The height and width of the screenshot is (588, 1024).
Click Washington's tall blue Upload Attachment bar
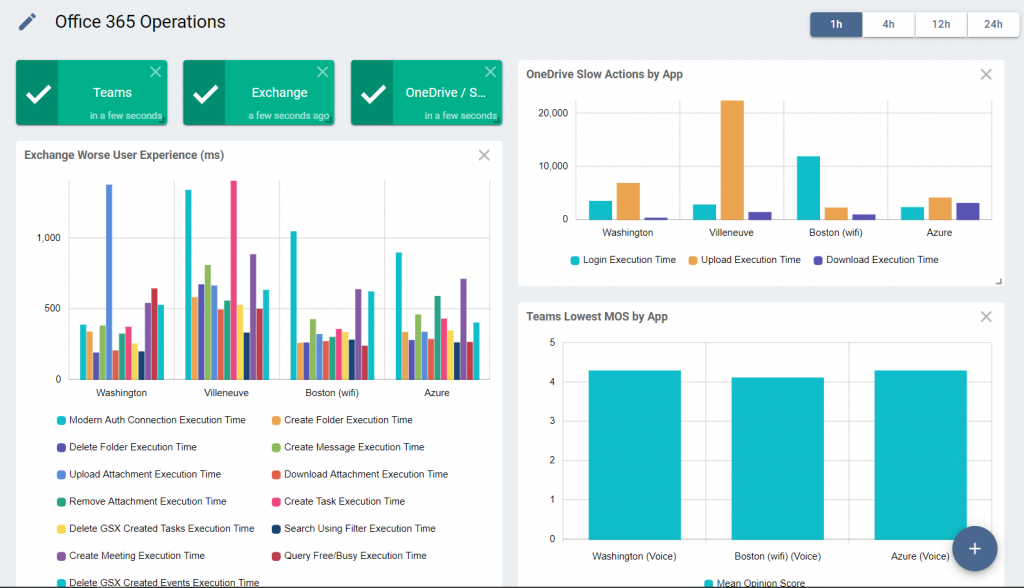coord(109,282)
